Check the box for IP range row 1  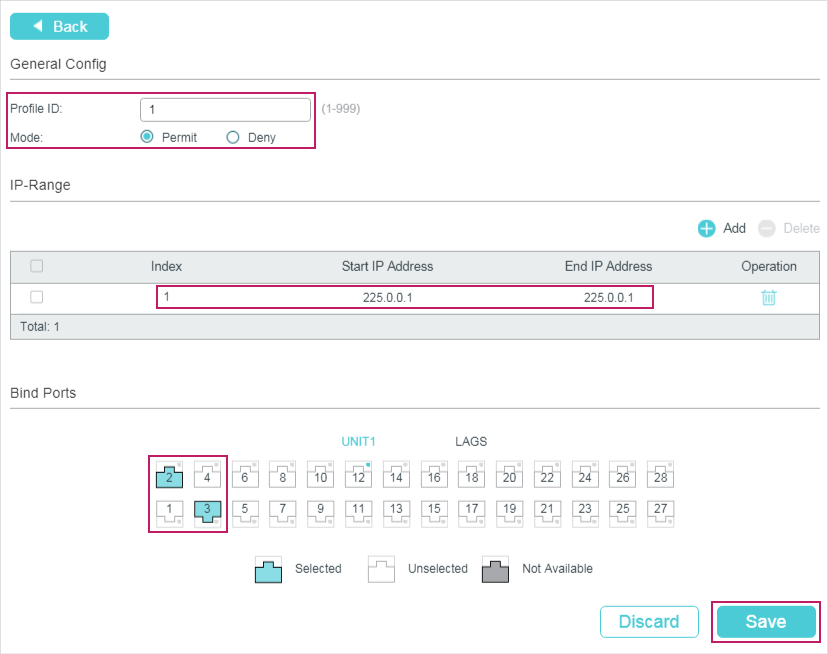click(37, 297)
